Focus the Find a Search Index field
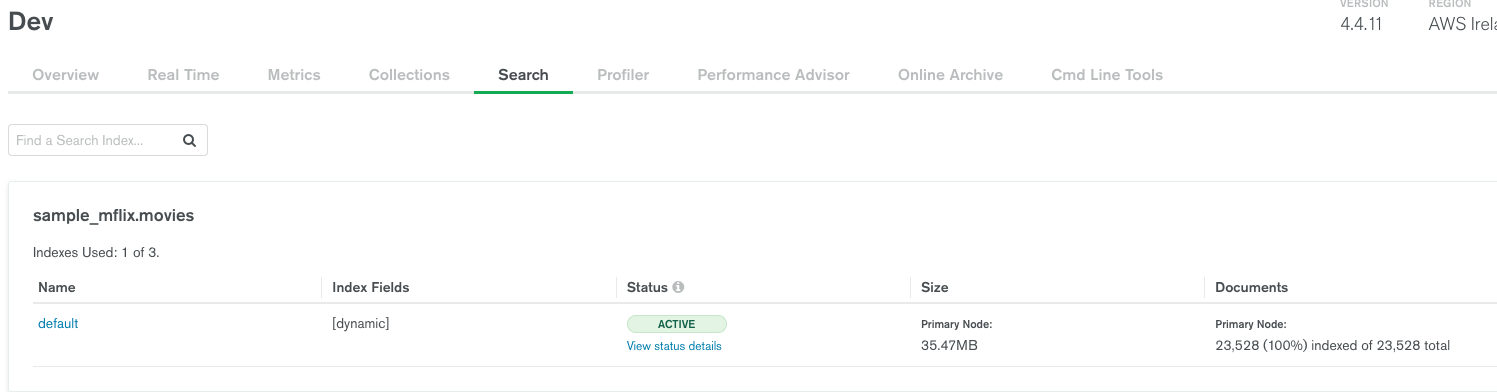The height and width of the screenshot is (392, 1497). click(x=108, y=141)
